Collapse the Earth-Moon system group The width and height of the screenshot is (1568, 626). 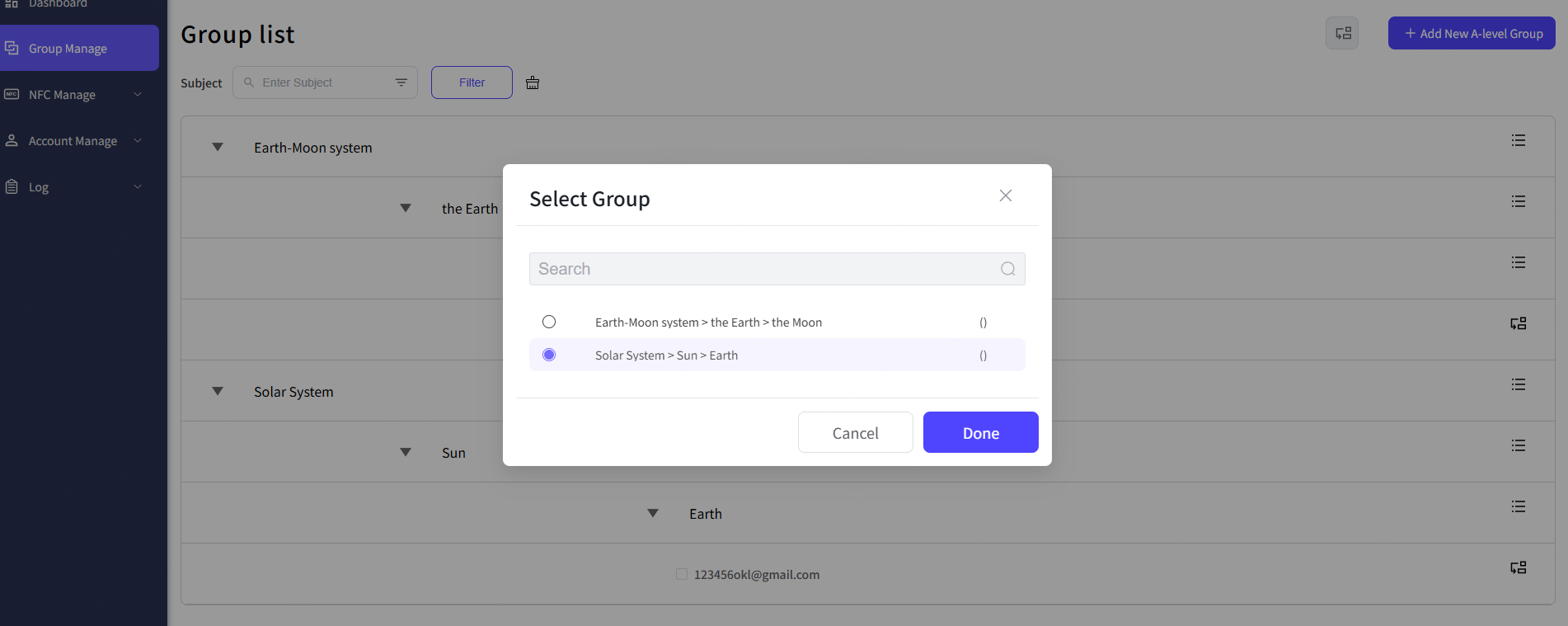click(x=218, y=148)
